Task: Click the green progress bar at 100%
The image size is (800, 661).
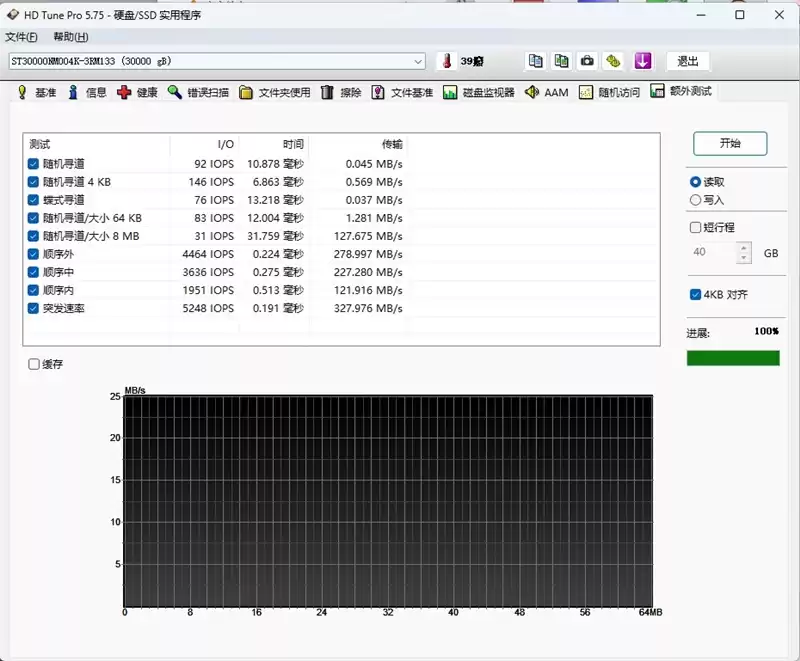Action: (x=734, y=357)
